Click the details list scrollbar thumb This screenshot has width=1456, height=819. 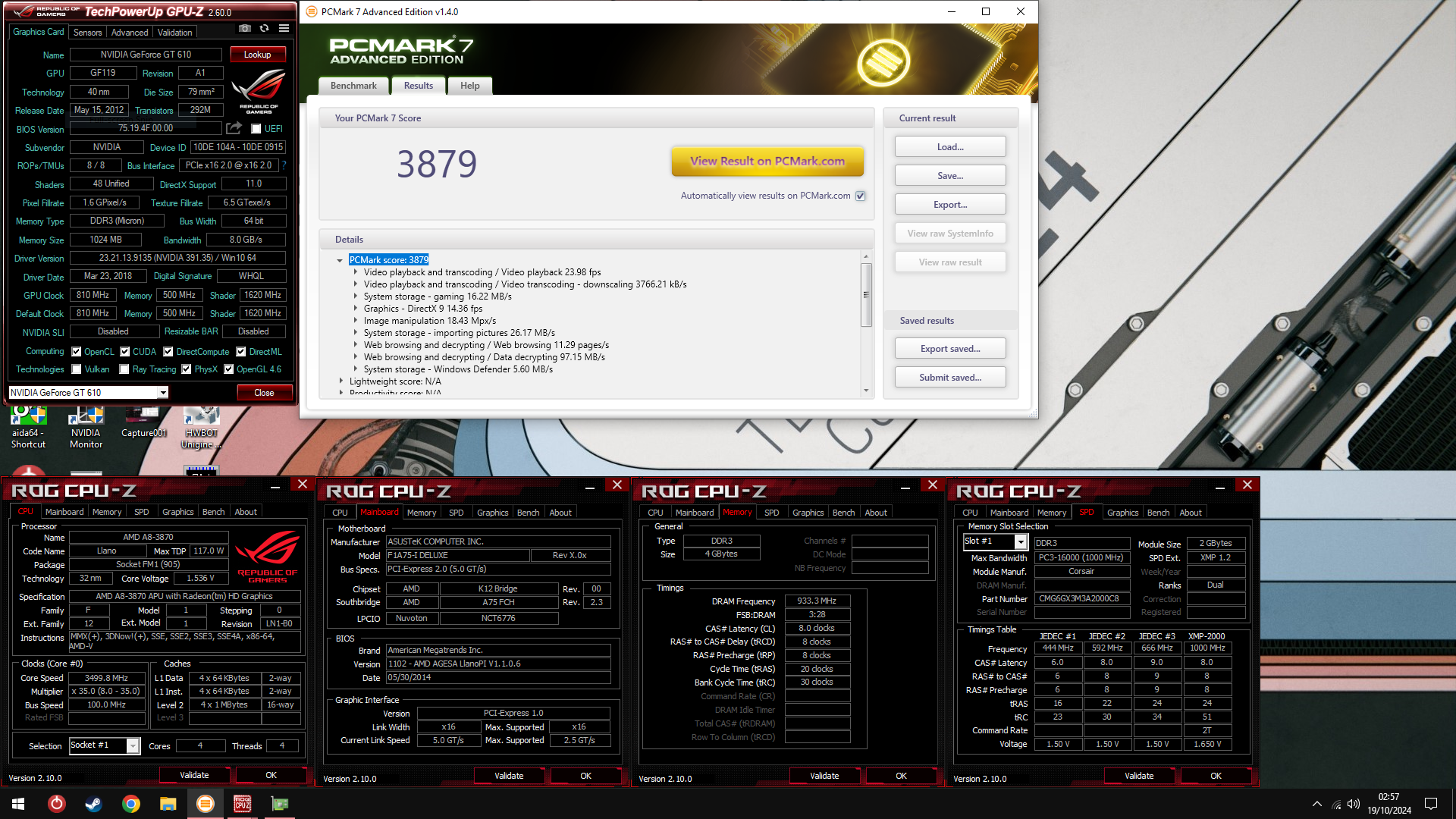866,295
